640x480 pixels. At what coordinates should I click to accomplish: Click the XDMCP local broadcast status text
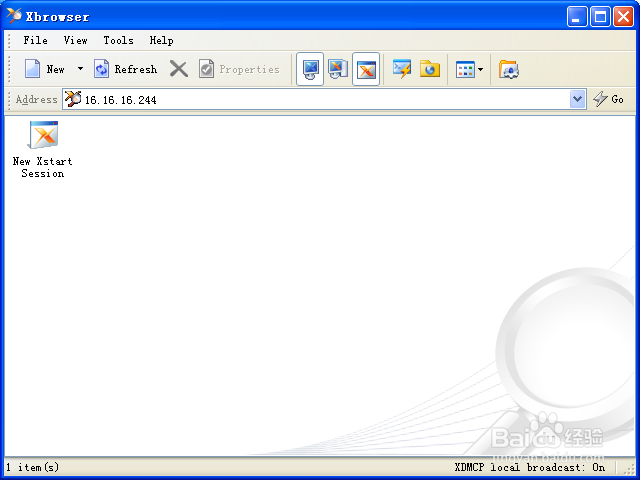(x=529, y=467)
